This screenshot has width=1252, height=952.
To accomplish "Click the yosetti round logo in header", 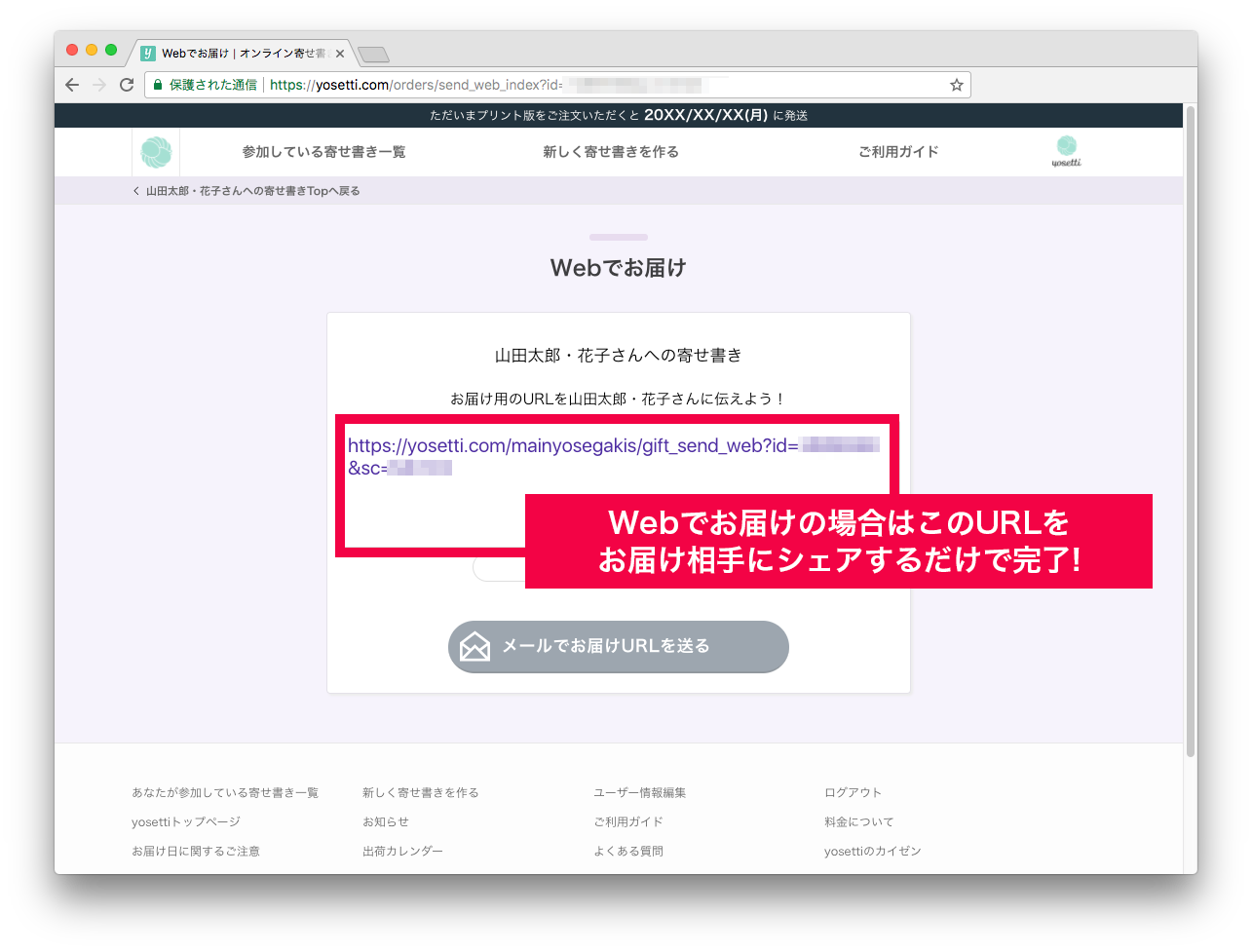I will click(x=156, y=152).
